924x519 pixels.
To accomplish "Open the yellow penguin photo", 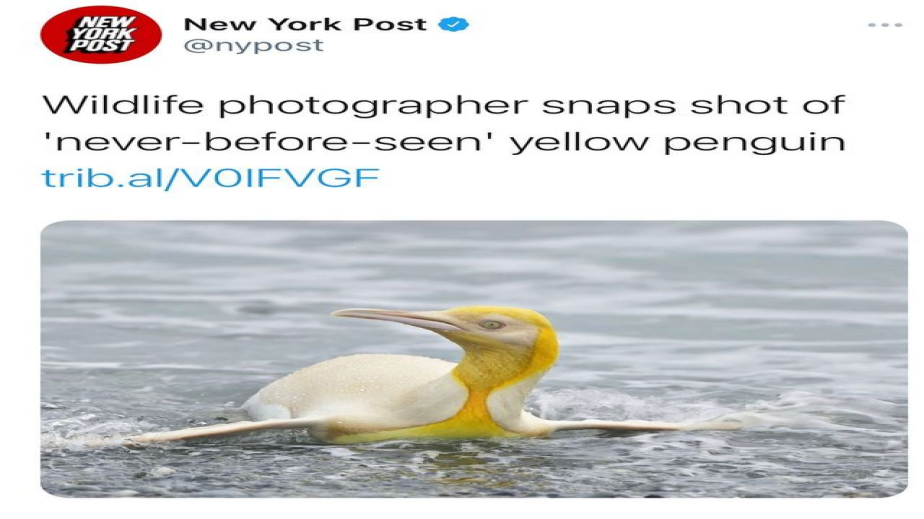I will 474,359.
